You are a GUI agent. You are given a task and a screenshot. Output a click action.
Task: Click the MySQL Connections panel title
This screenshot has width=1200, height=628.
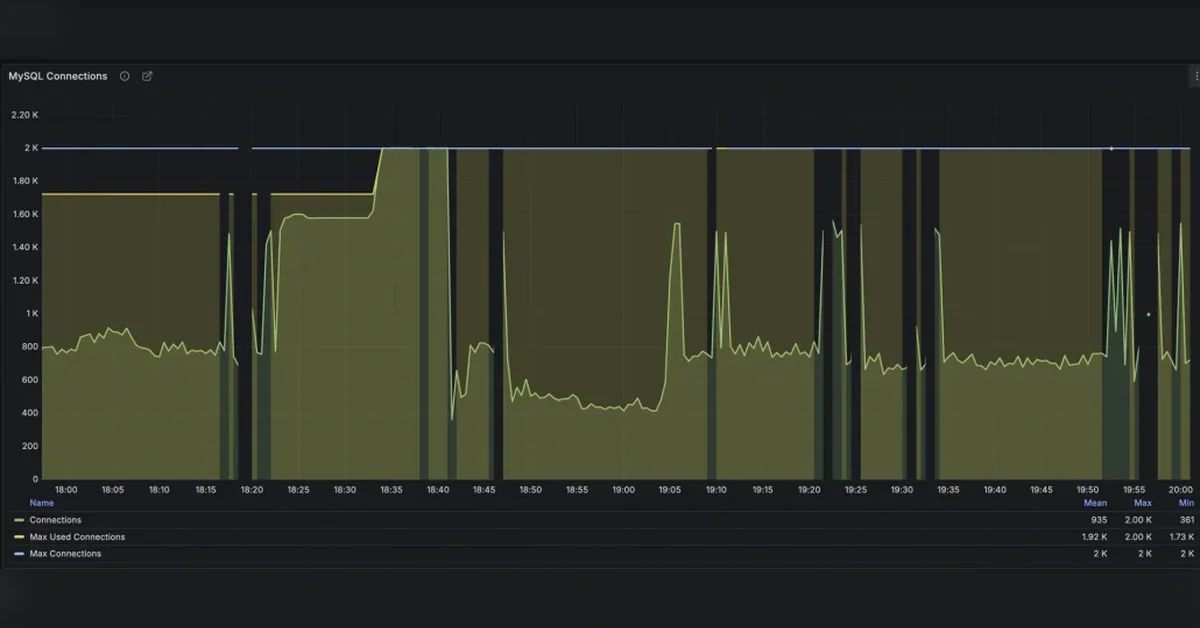tap(58, 76)
